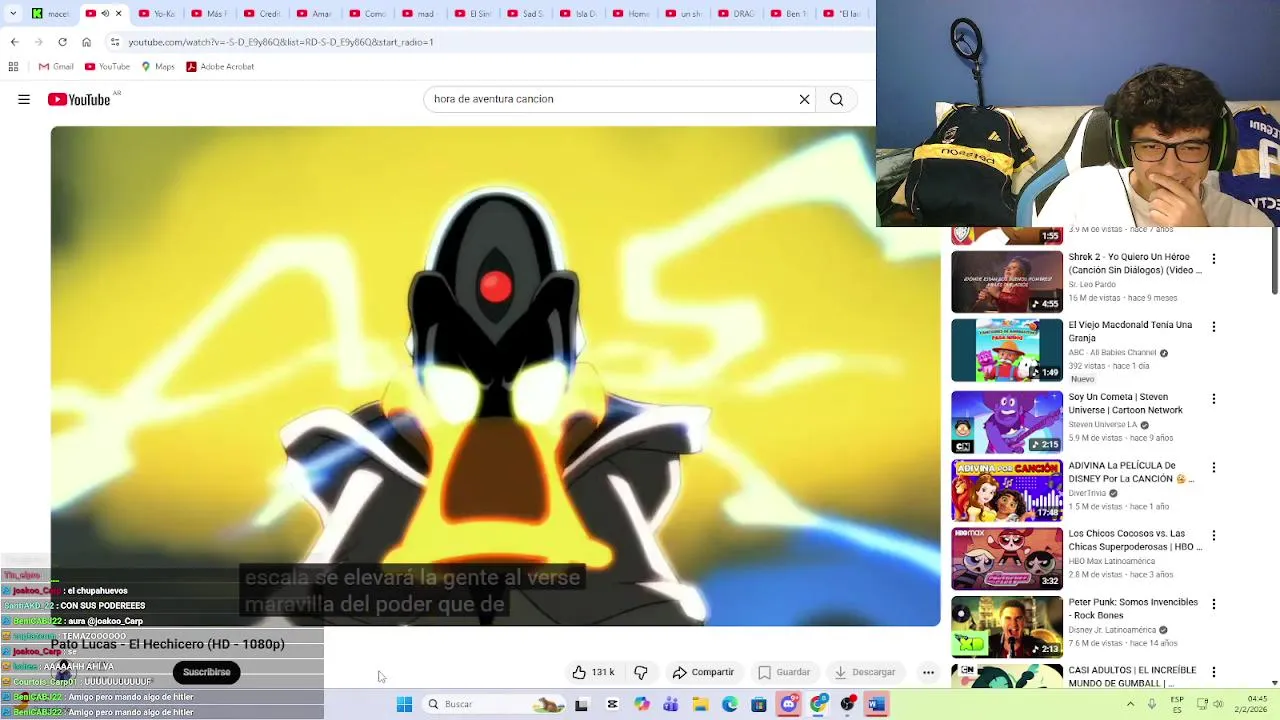Viewport: 1280px width, 720px height.
Task: Like the video with 131 k likes
Action: [594, 672]
